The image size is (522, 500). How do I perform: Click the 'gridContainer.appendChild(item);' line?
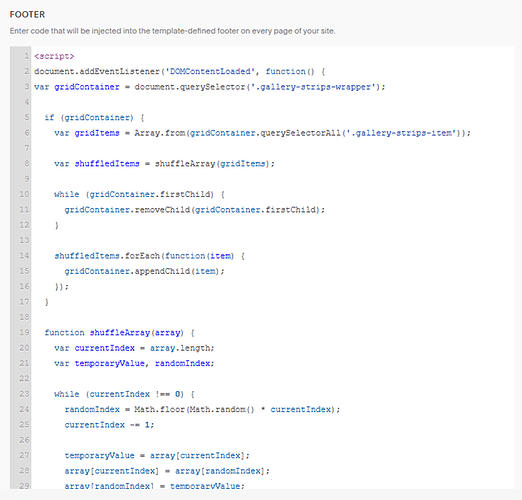144,271
